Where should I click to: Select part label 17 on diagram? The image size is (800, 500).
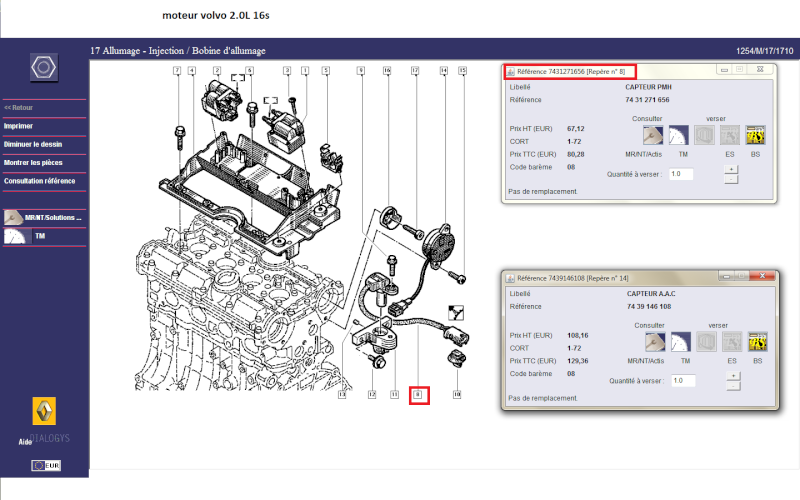pos(415,70)
